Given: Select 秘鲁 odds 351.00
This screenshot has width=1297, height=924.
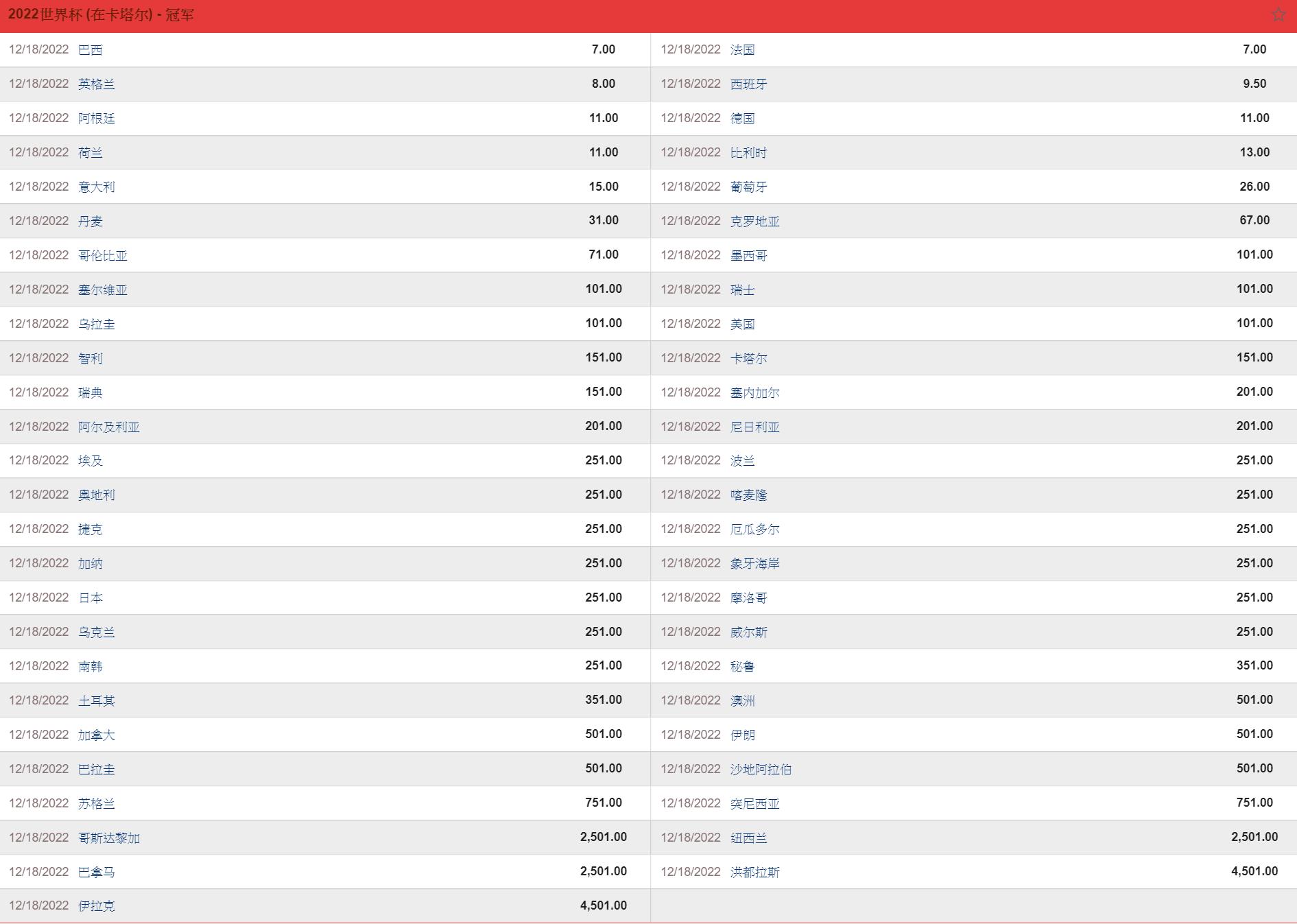Looking at the screenshot, I should point(1254,665).
